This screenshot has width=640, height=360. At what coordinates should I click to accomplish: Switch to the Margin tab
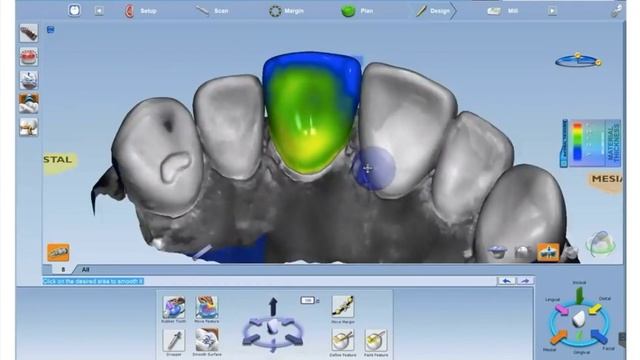point(287,11)
